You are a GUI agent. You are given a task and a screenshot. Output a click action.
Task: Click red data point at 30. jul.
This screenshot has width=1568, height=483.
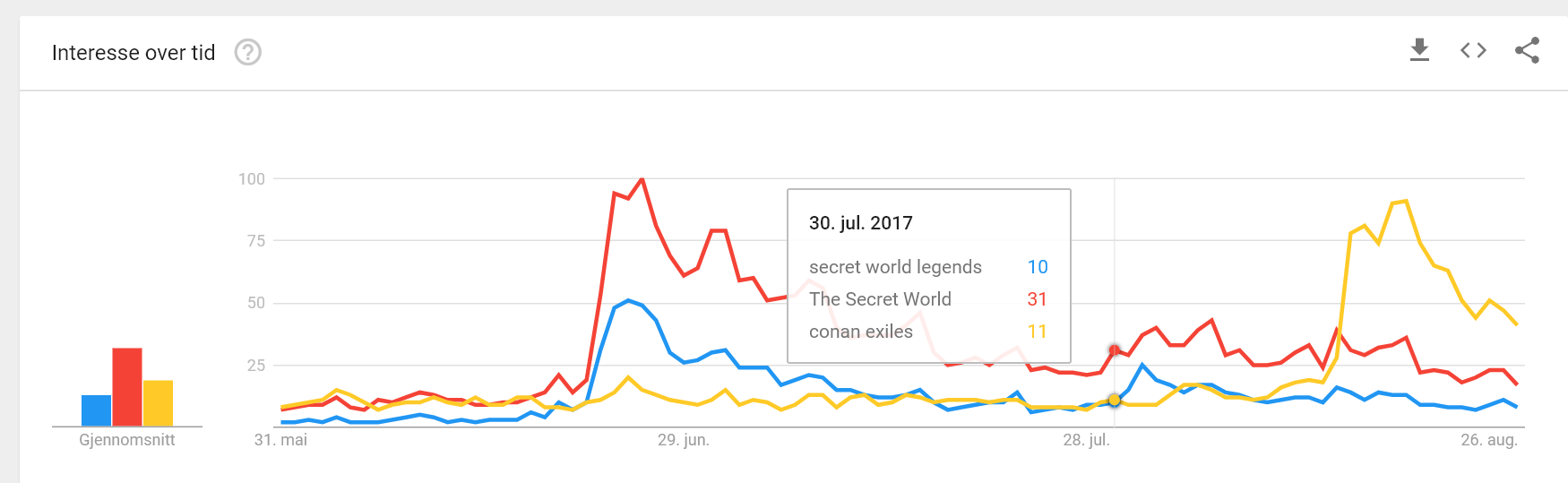coord(1115,350)
